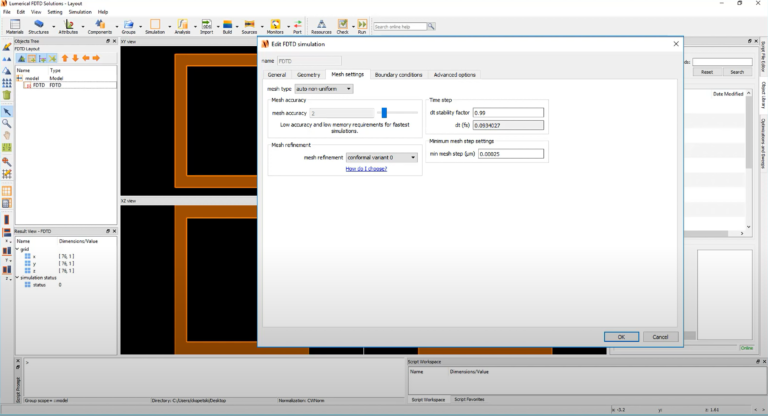Click the Run simulation icon
The height and width of the screenshot is (416, 768).
pos(362,26)
